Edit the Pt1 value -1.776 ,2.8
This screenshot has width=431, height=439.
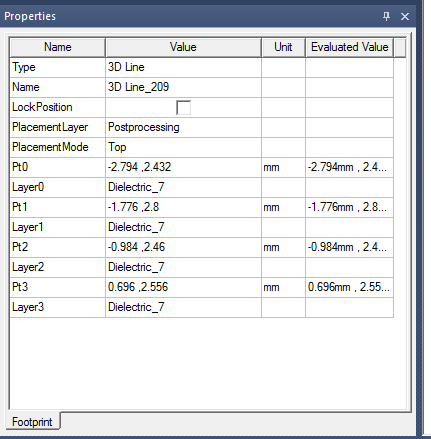(x=183, y=207)
